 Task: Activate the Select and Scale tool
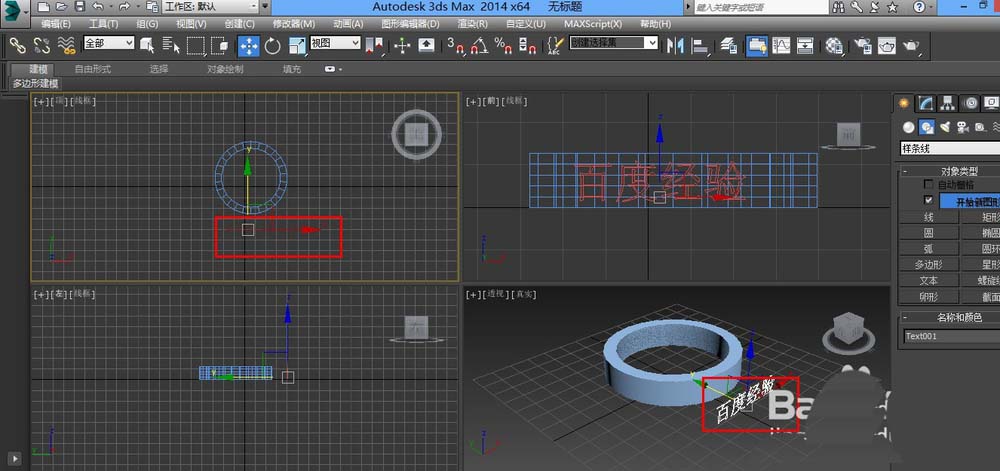click(297, 45)
